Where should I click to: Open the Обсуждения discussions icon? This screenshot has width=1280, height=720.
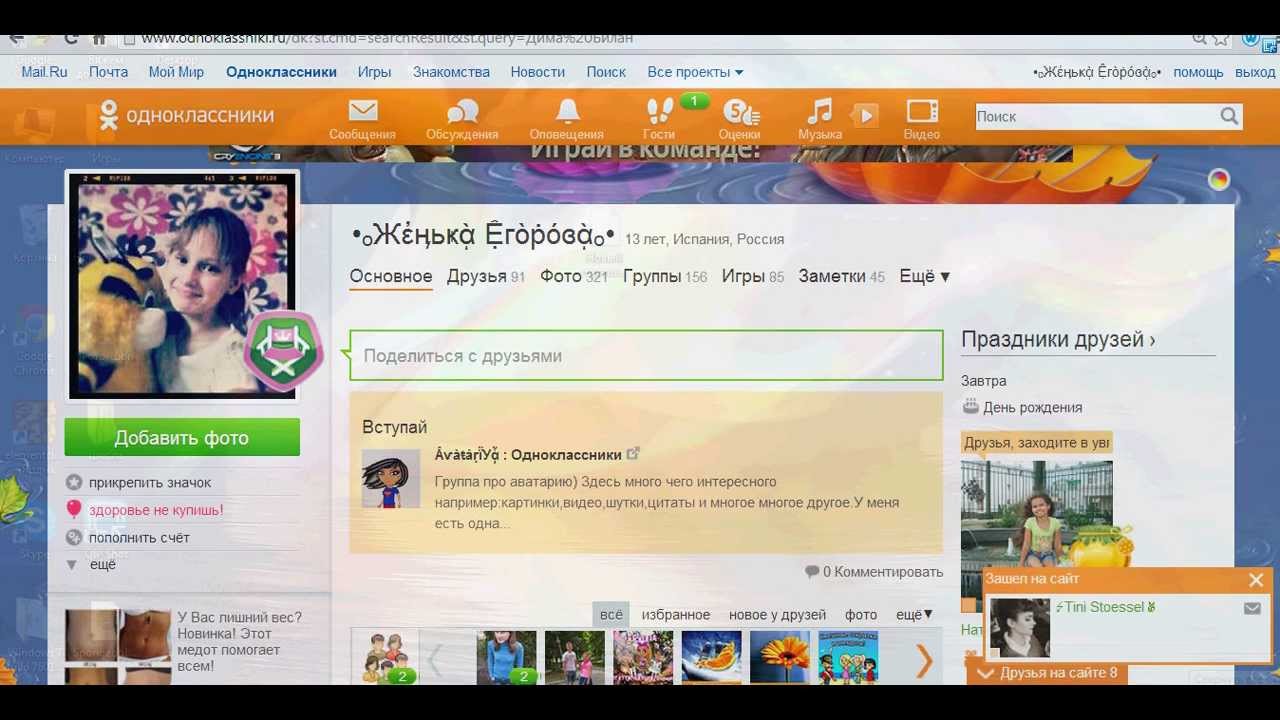462,112
